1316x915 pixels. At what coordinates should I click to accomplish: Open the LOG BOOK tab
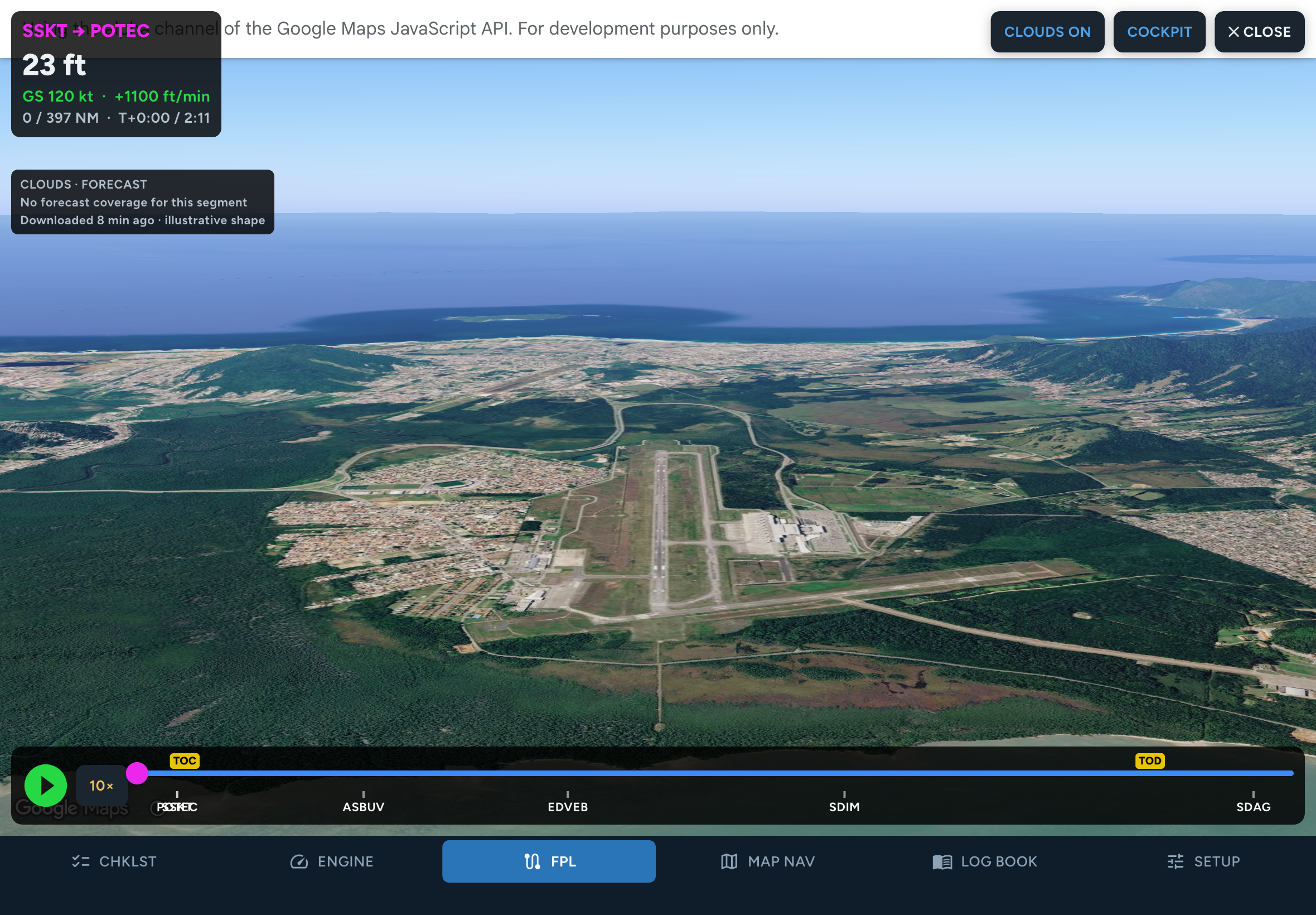pos(985,861)
